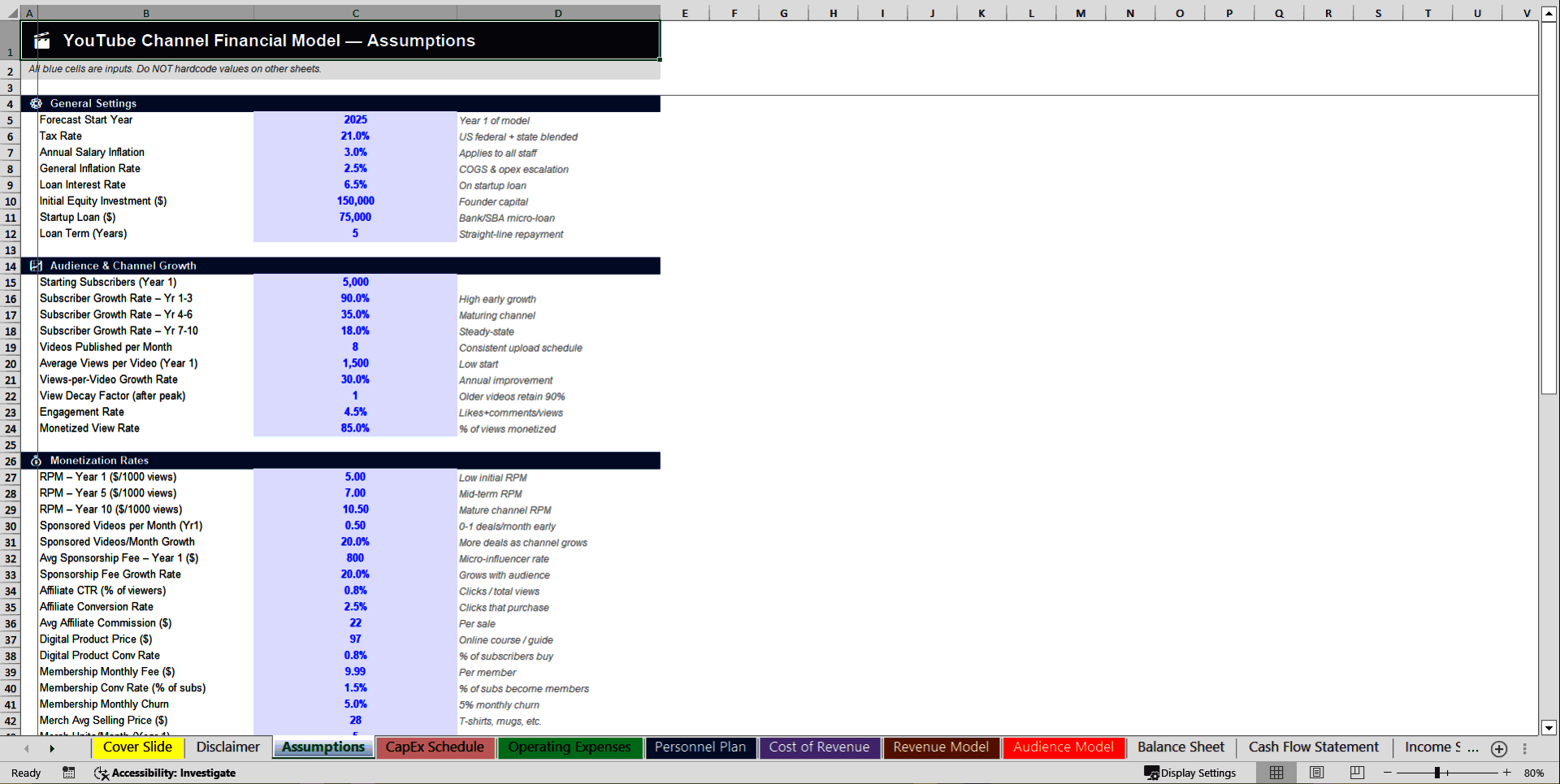Select the Normal view icon
This screenshot has width=1560, height=784.
[x=1276, y=773]
